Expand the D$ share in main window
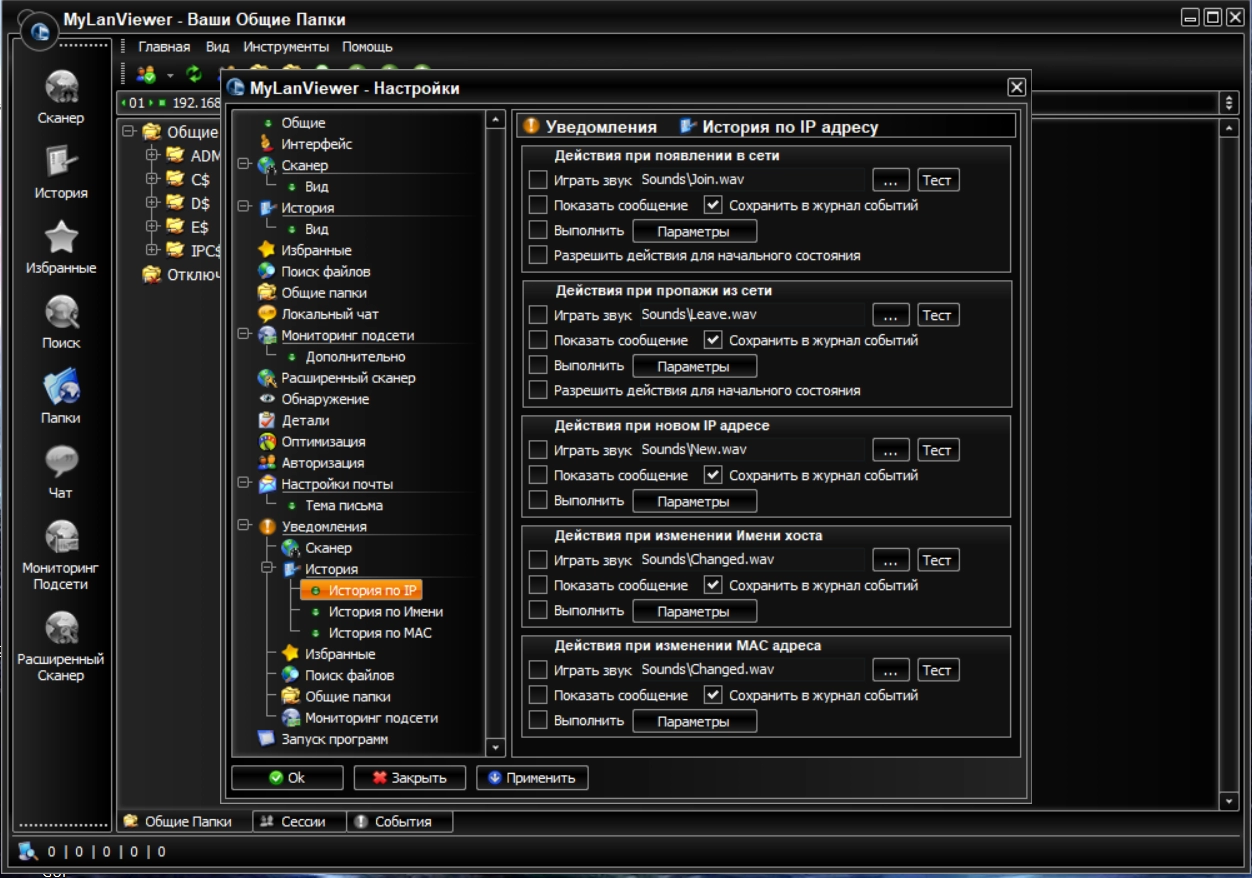The width and height of the screenshot is (1252, 878). click(152, 203)
